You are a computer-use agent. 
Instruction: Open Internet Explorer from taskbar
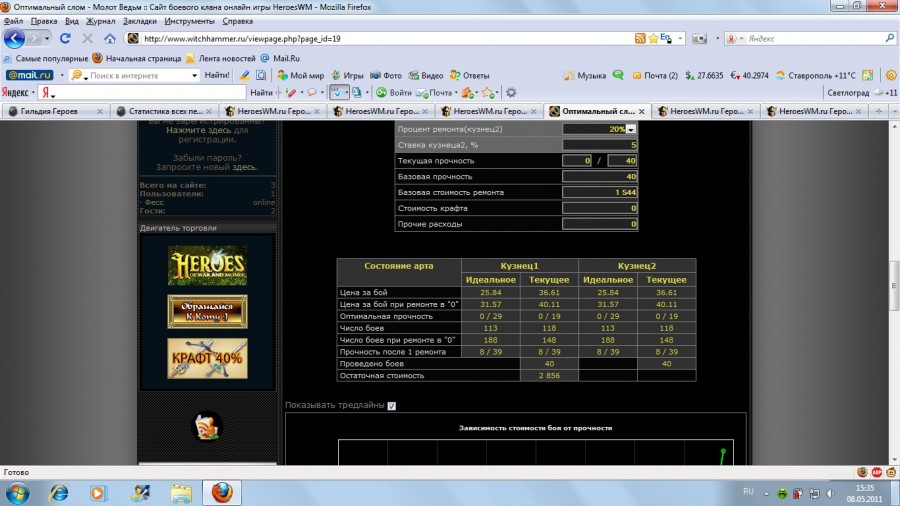click(58, 493)
